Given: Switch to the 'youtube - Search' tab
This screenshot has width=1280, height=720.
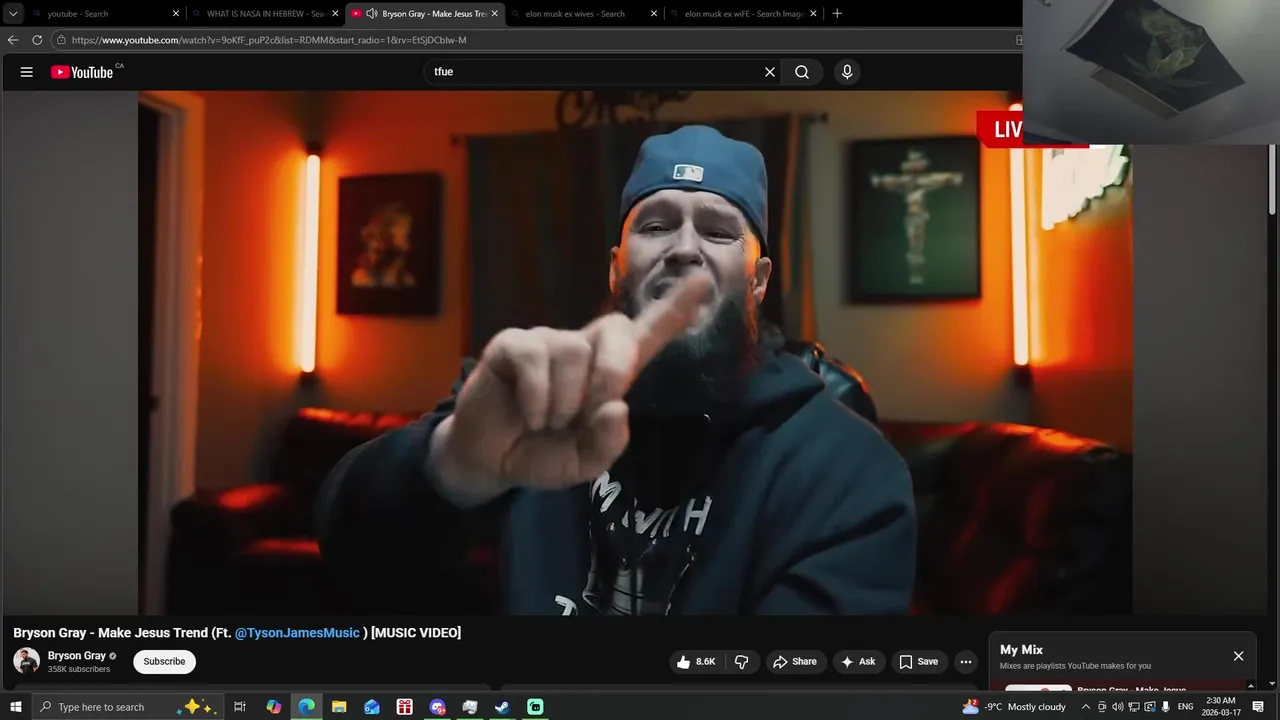Looking at the screenshot, I should pos(103,14).
